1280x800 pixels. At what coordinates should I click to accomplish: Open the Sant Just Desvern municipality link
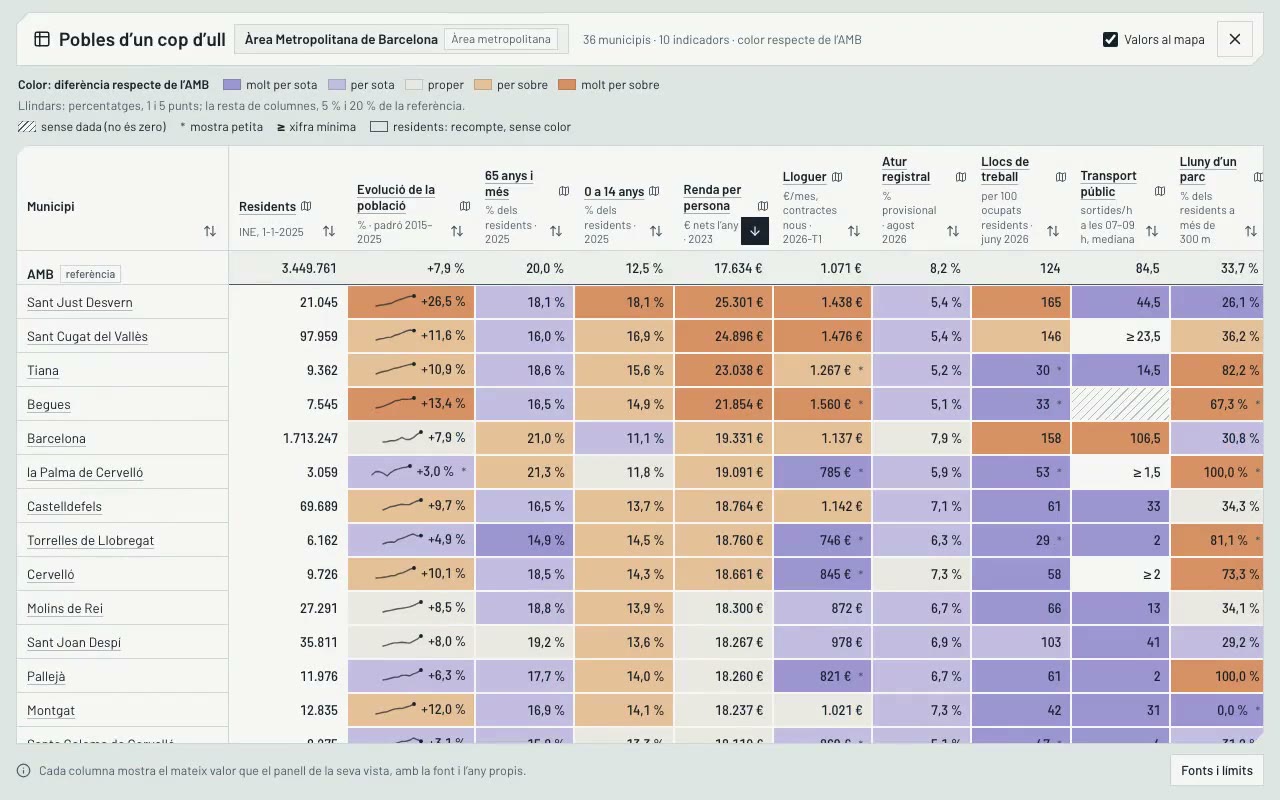tap(80, 302)
